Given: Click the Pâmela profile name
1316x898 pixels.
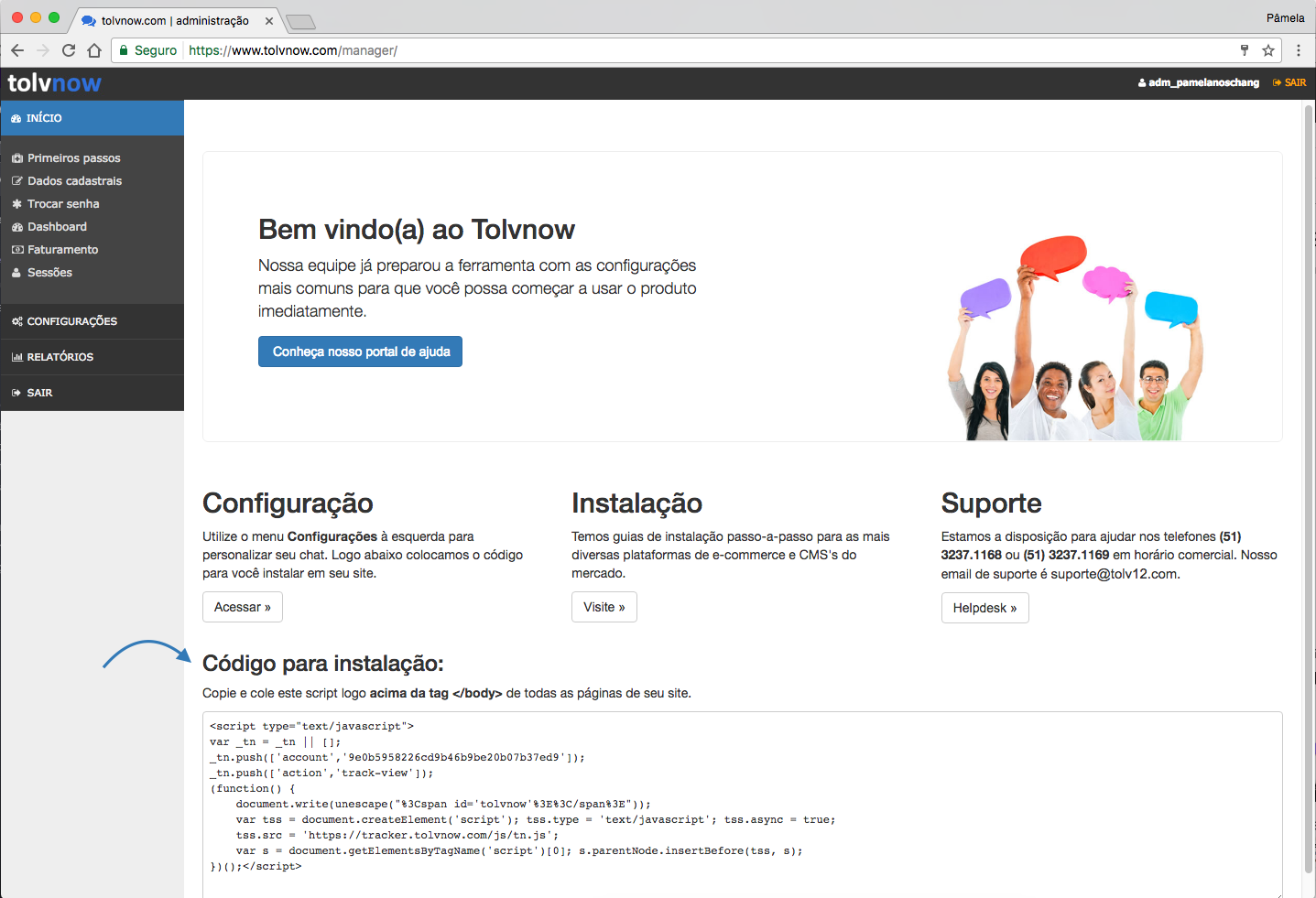Looking at the screenshot, I should tap(1286, 18).
